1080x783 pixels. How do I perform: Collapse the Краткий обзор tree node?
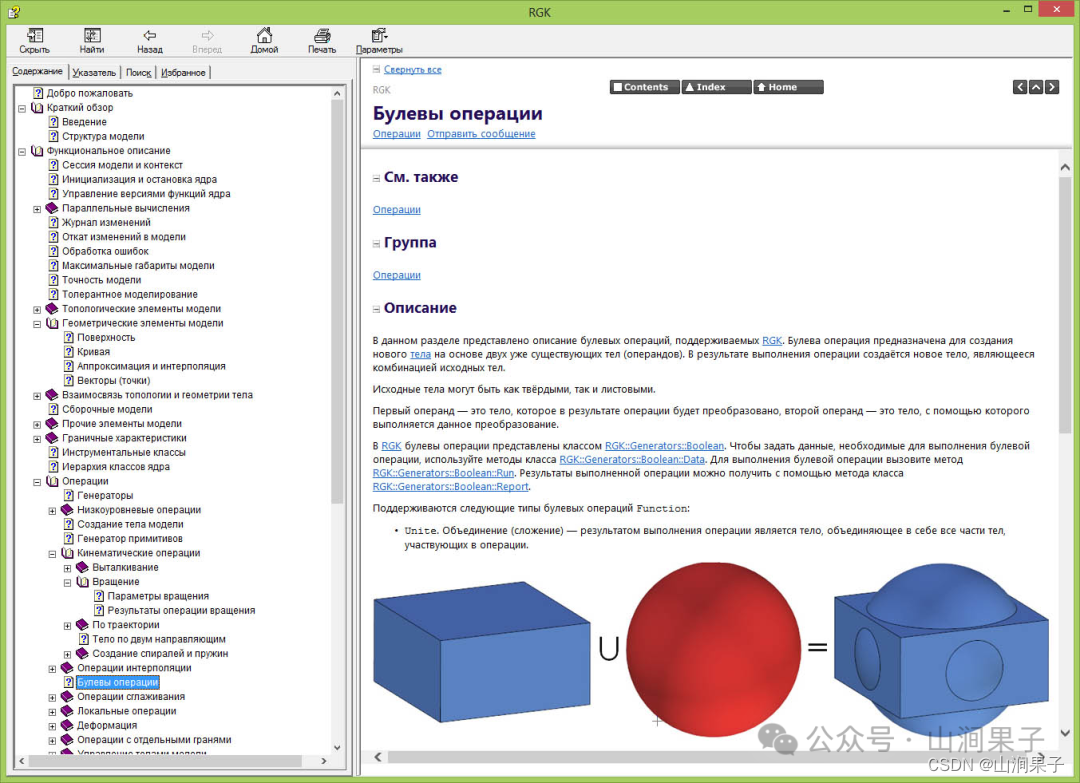pos(22,108)
